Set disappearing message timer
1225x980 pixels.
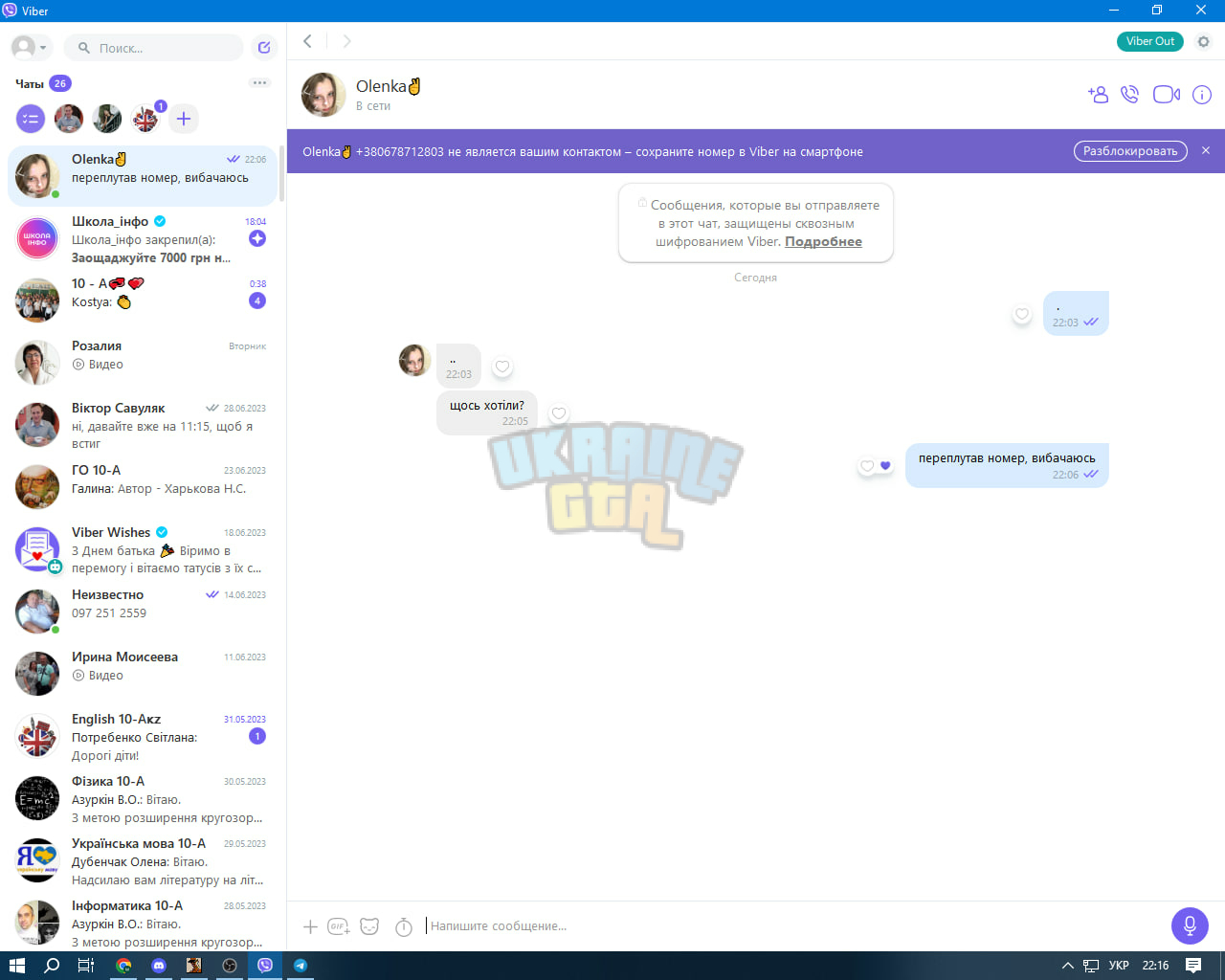tap(404, 926)
